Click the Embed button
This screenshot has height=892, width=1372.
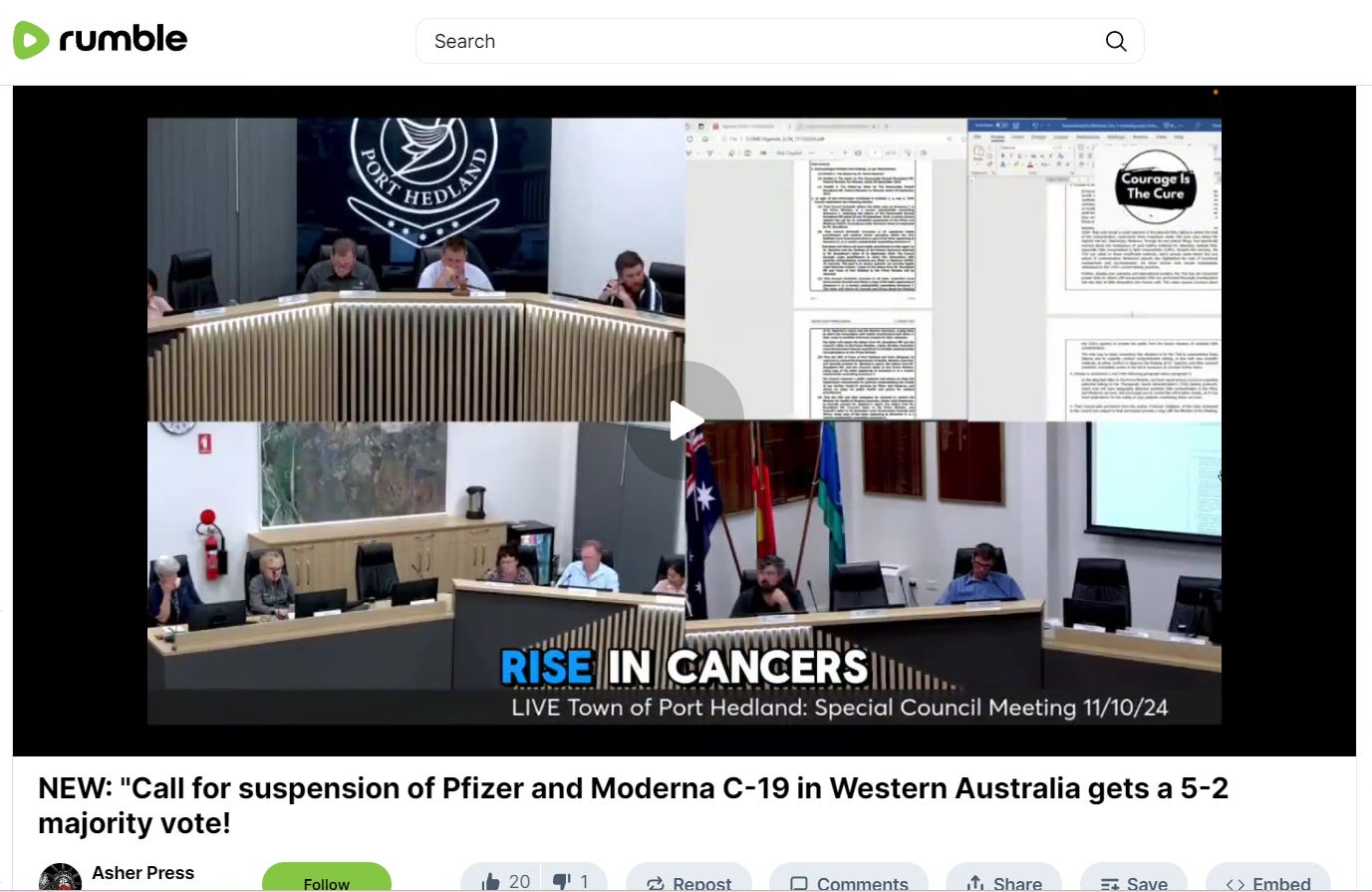[x=1267, y=879]
